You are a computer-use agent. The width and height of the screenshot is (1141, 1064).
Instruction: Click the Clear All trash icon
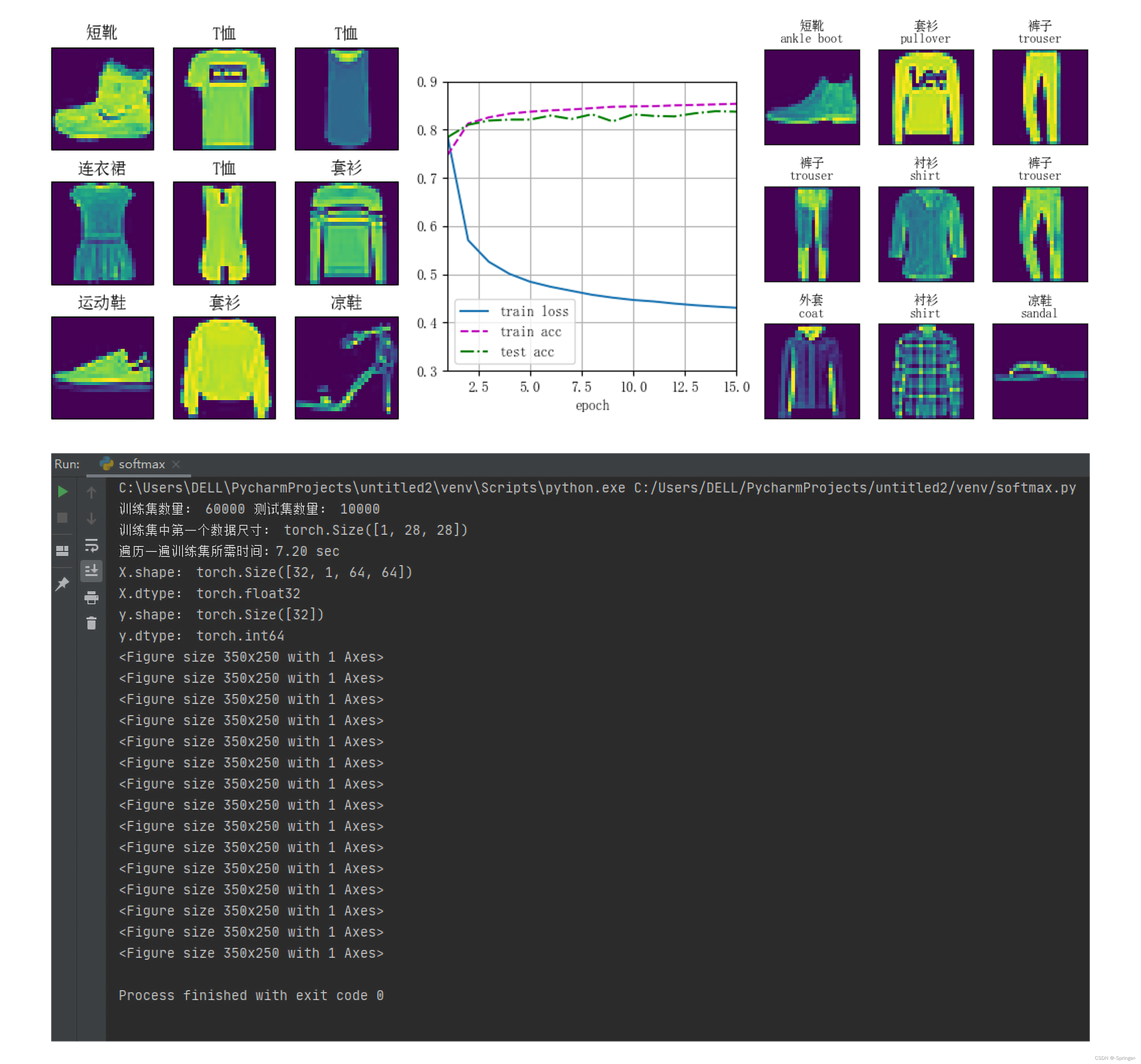tap(91, 623)
